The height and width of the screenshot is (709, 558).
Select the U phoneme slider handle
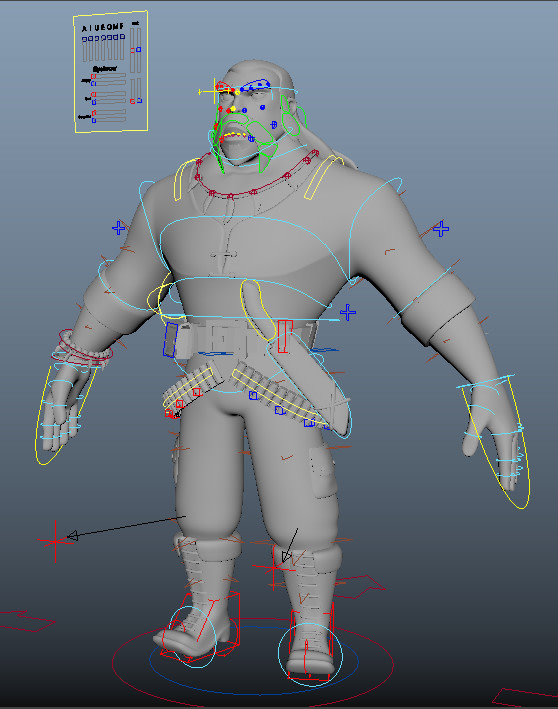[x=97, y=39]
